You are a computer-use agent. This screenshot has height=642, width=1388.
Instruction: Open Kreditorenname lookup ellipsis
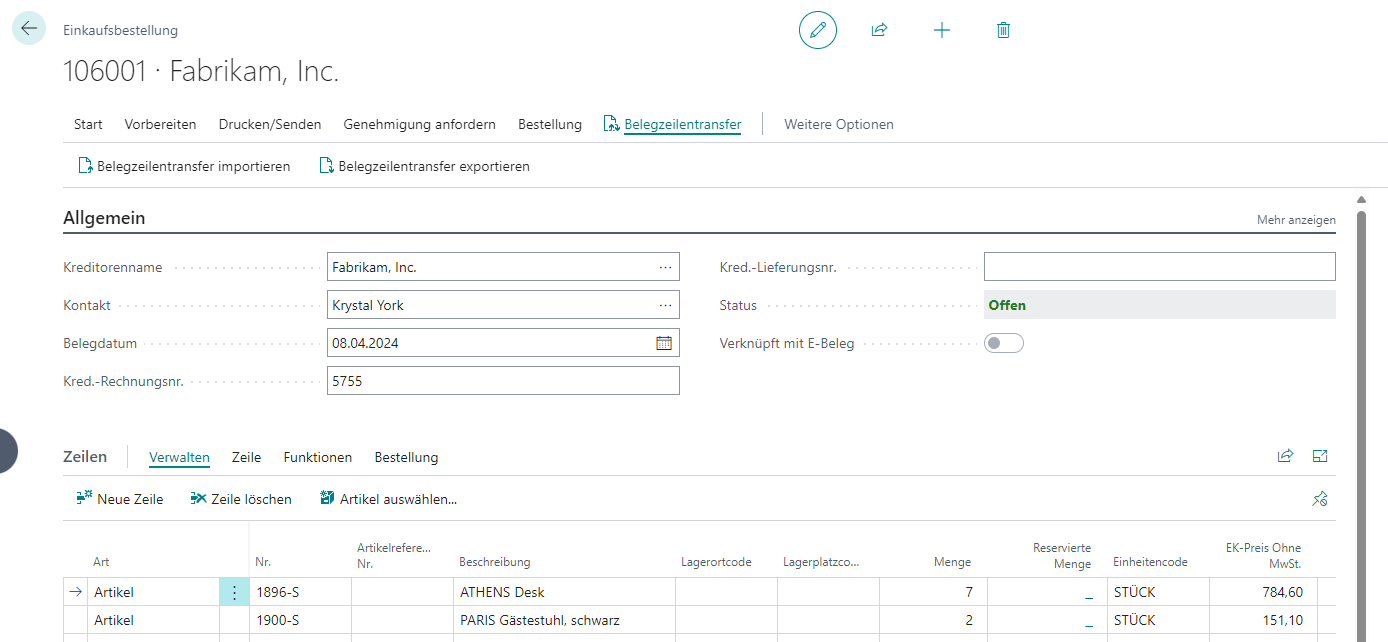(x=665, y=267)
